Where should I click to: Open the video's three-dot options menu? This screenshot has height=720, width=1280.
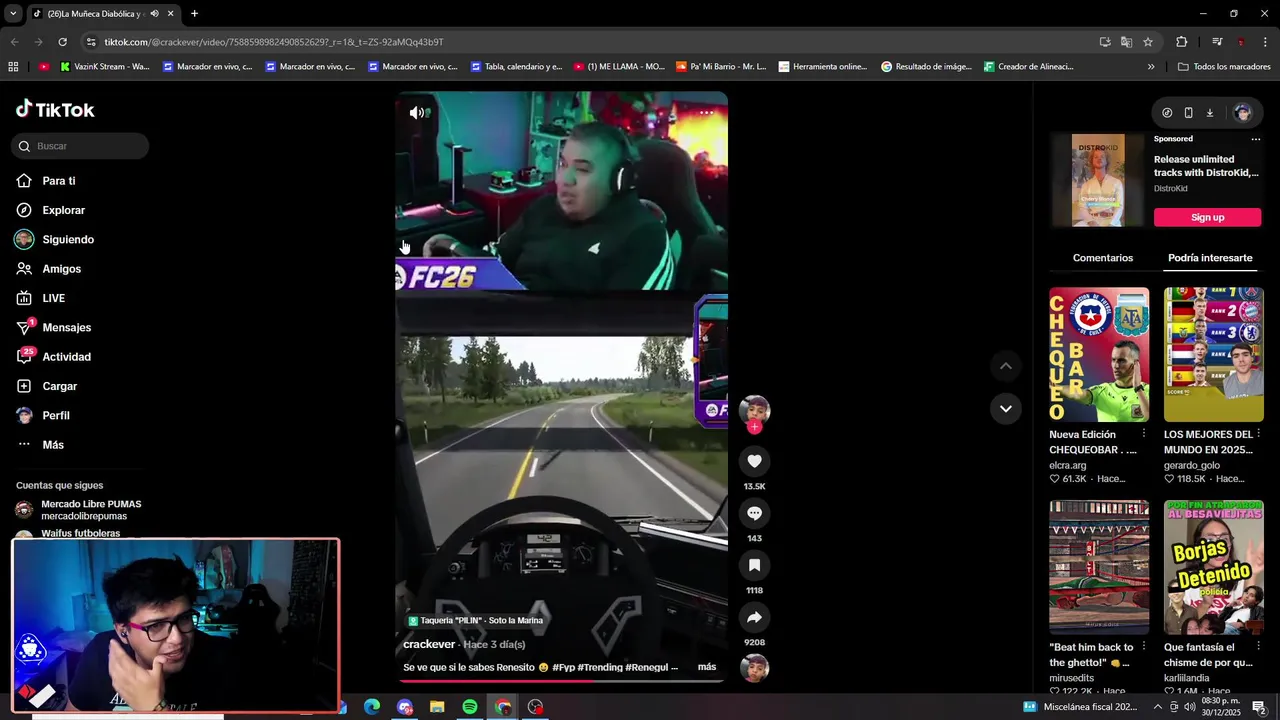click(706, 113)
